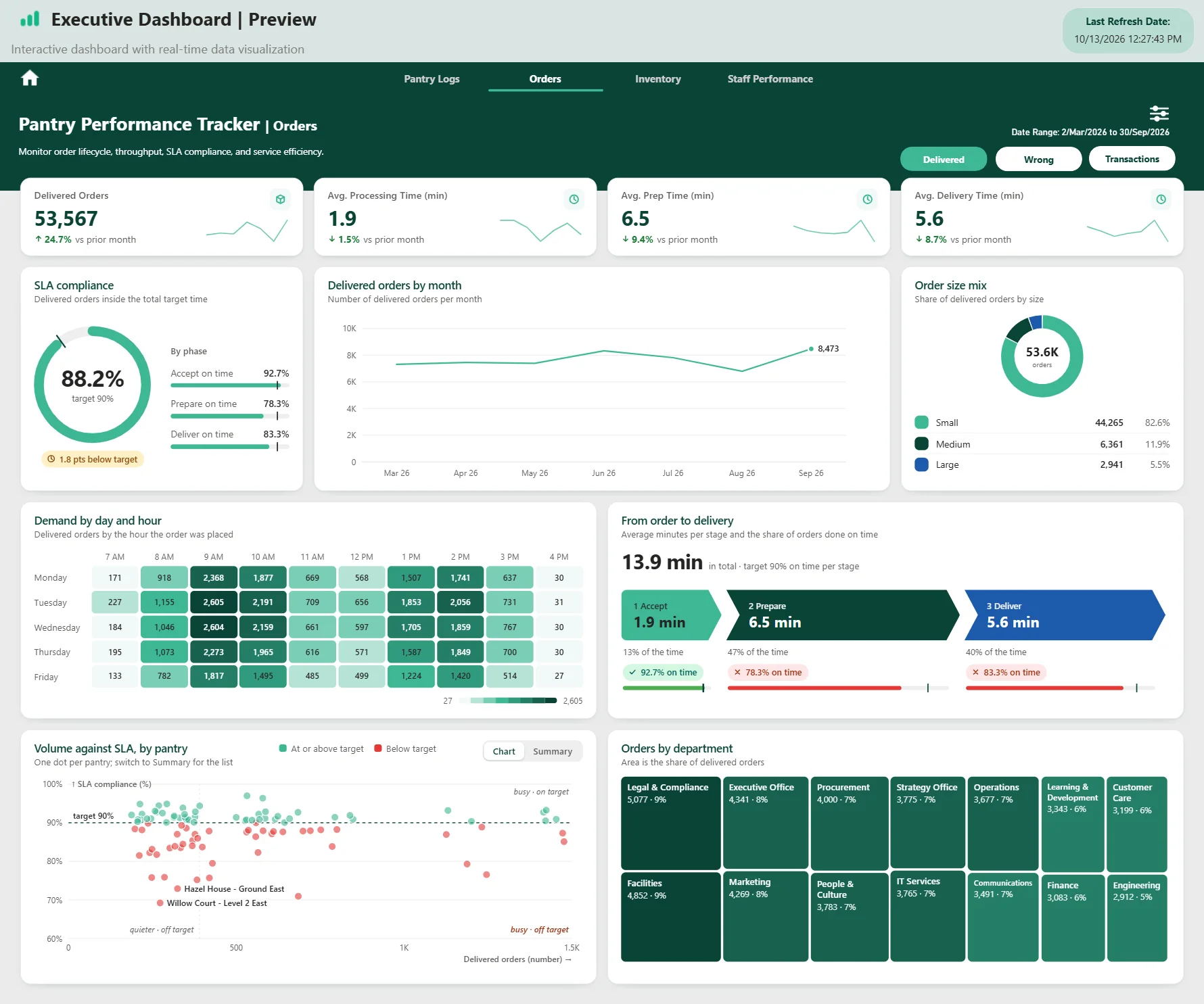Click clock icon on Avg. Prep Time card
This screenshot has width=1204, height=1004.
867,199
